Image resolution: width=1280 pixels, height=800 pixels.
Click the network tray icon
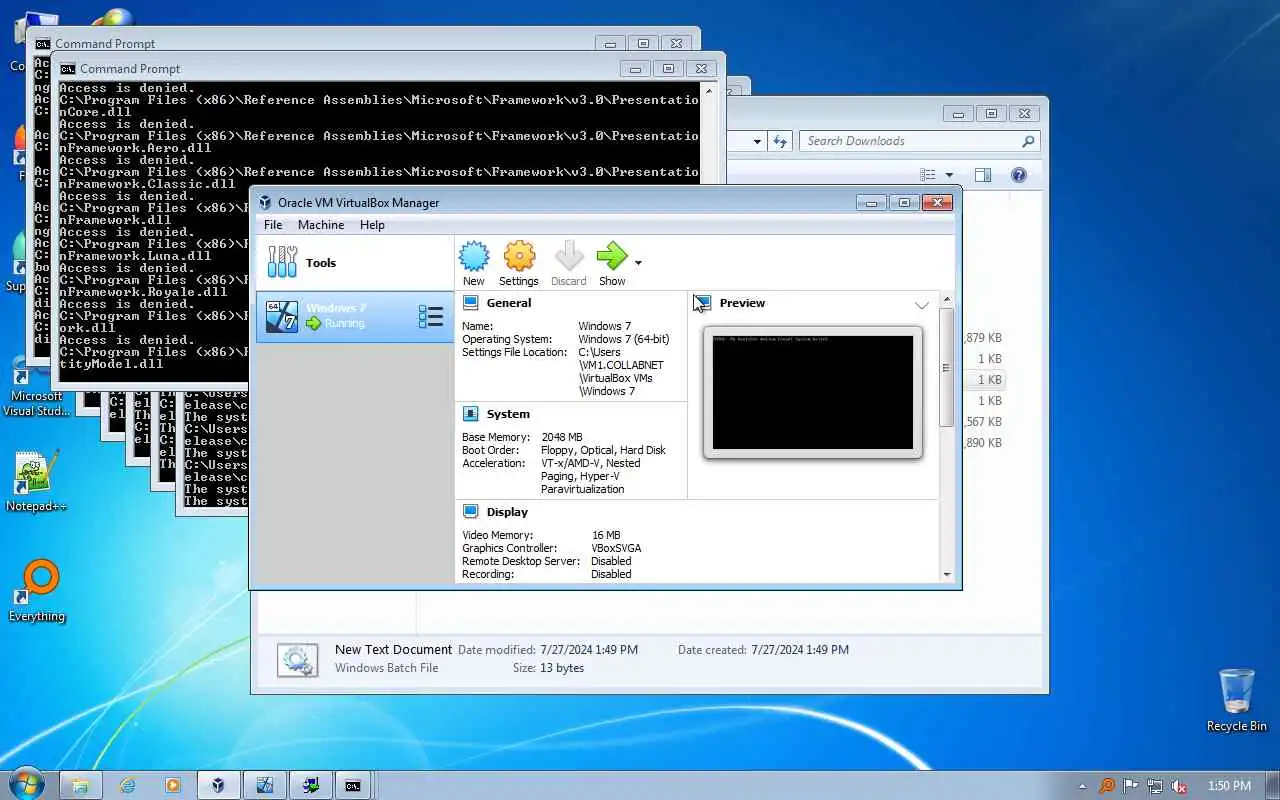point(1155,786)
